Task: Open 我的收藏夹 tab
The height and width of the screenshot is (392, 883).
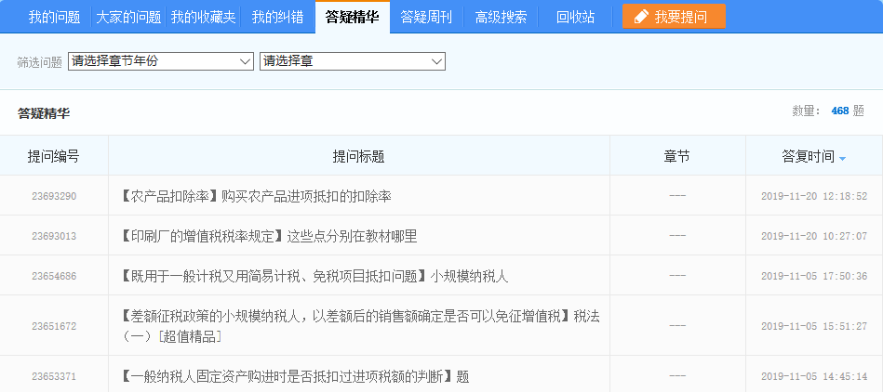Action: [203, 17]
